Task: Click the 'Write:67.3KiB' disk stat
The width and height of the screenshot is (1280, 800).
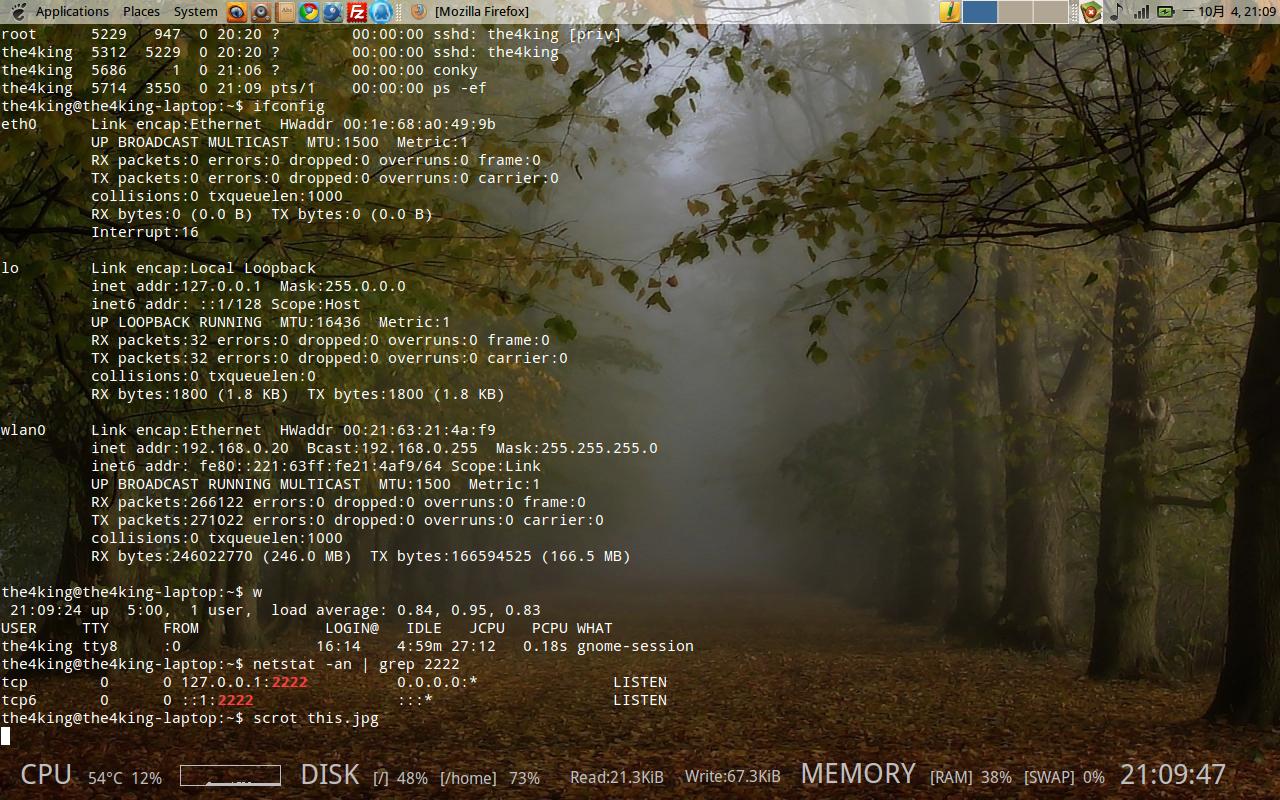Action: pyautogui.click(x=732, y=777)
